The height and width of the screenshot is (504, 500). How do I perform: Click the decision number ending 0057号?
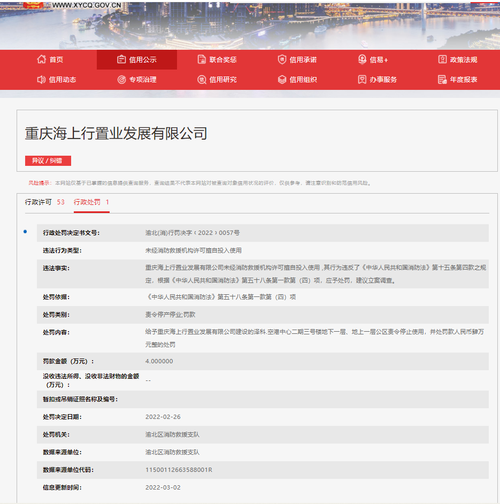(192, 233)
